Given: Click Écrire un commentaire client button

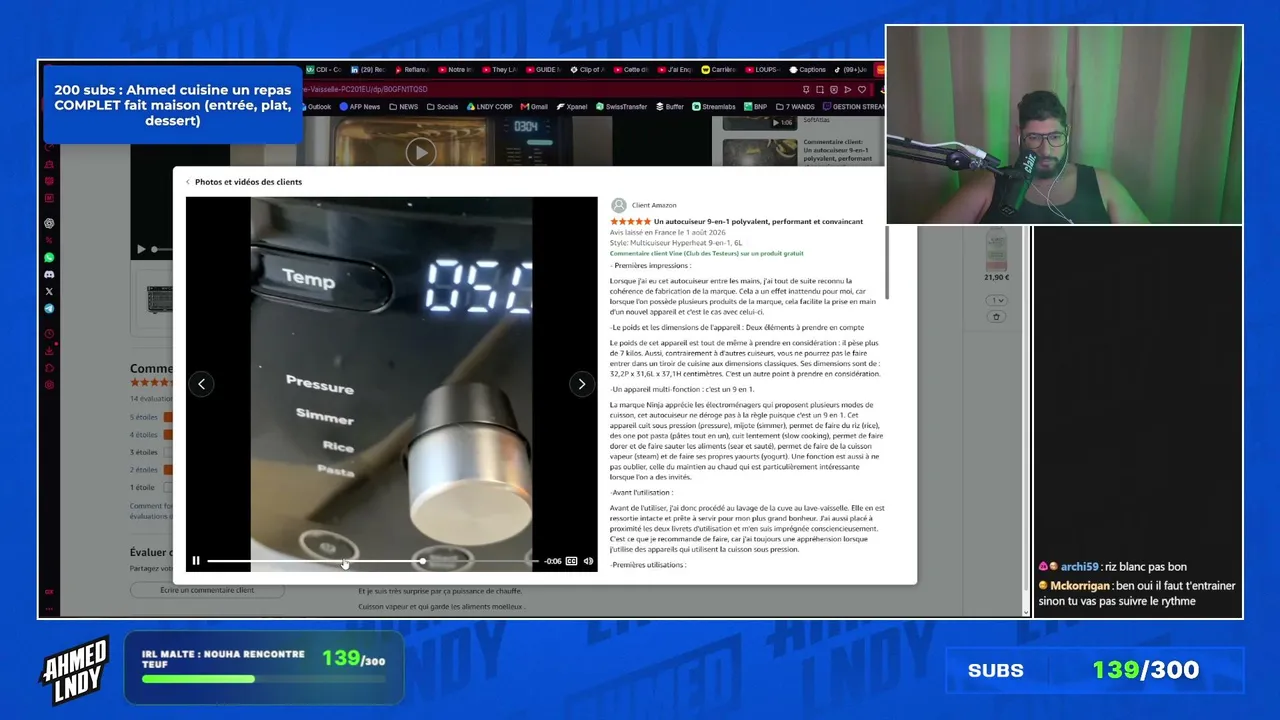Looking at the screenshot, I should 207,590.
